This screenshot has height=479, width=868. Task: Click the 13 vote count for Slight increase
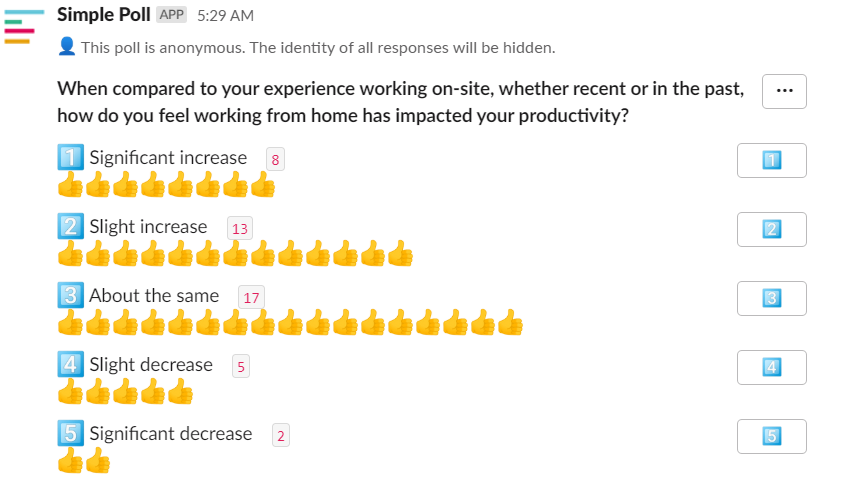point(240,228)
